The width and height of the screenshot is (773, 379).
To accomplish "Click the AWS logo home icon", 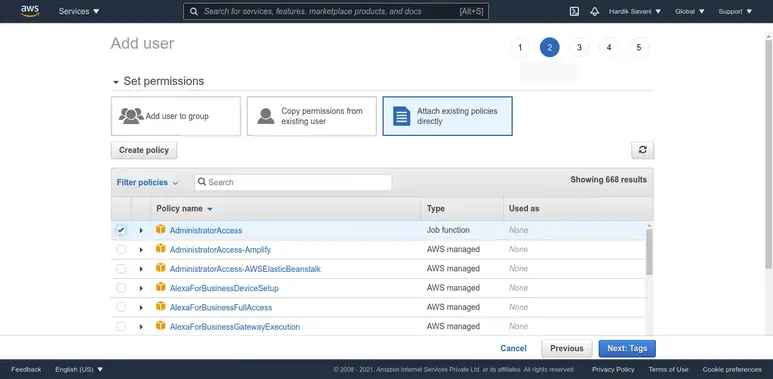I will point(30,11).
